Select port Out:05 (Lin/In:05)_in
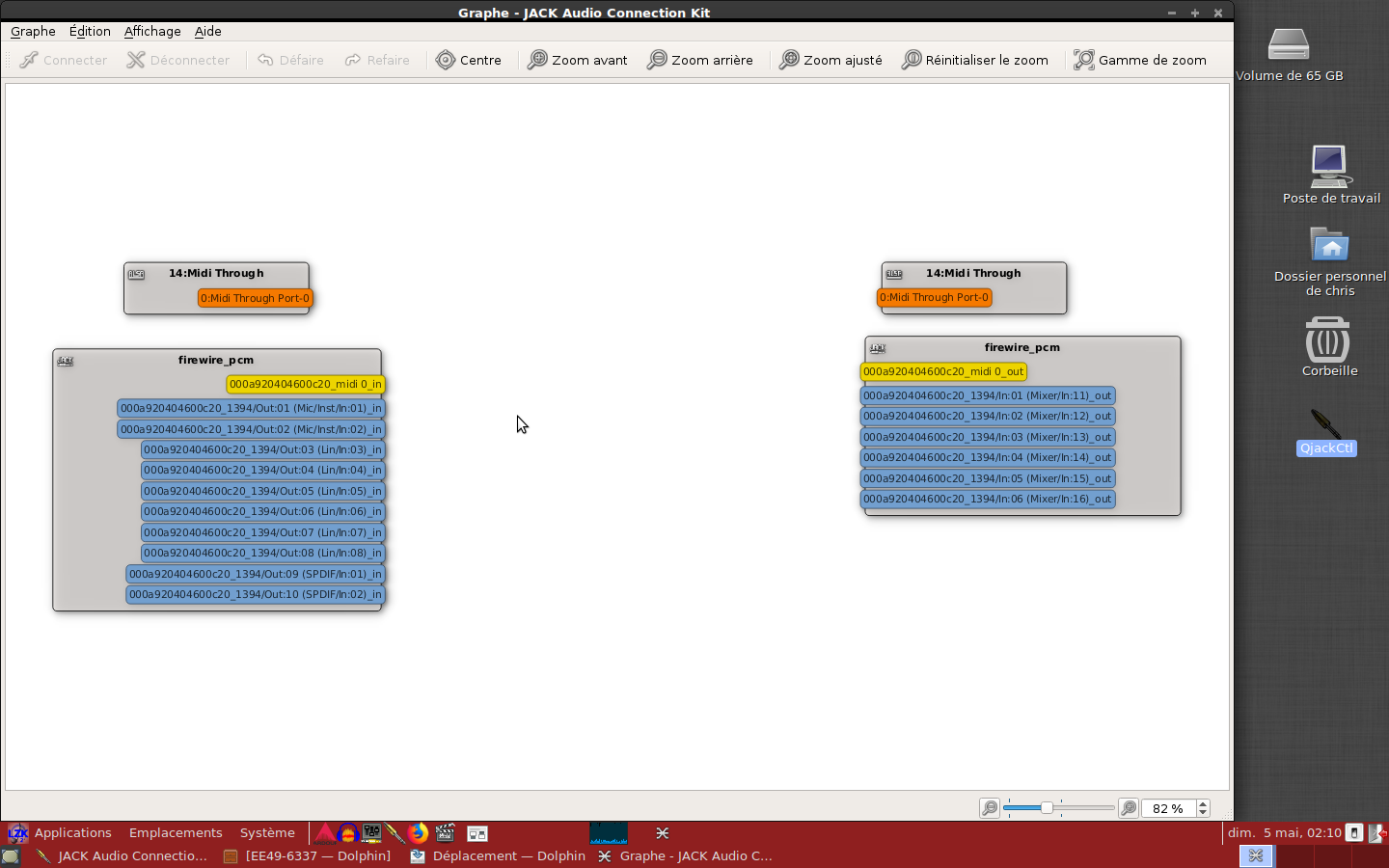Viewport: 1389px width, 868px height. 262,491
